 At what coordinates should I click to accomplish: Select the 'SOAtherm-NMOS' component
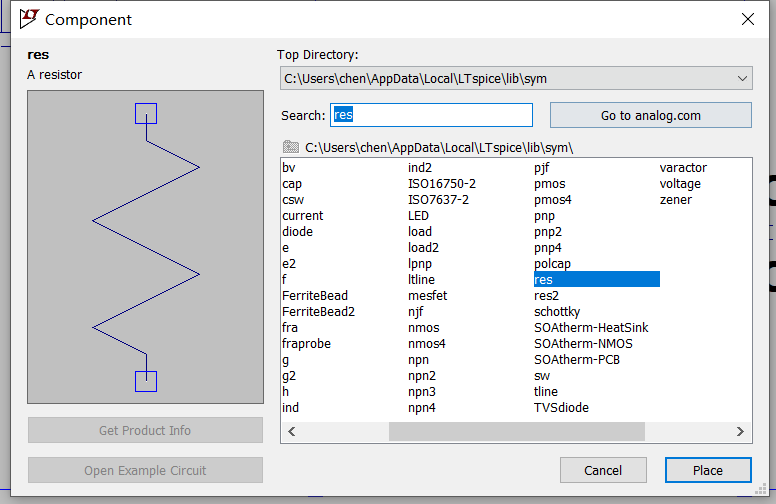pos(583,344)
